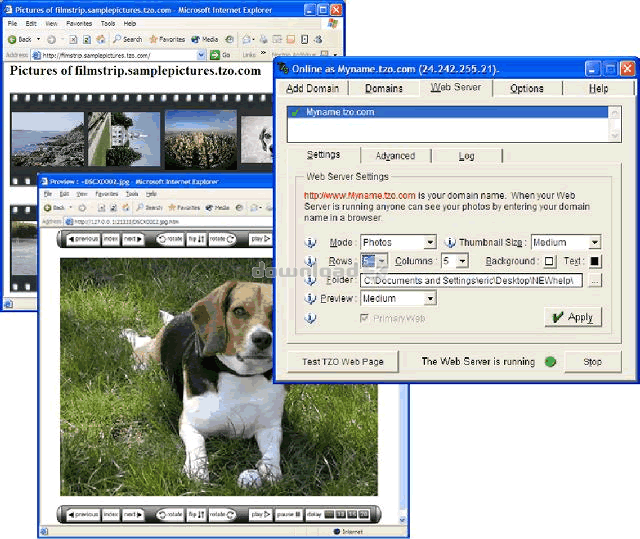
Task: Click info icon beside Folder setting
Action: pyautogui.click(x=310, y=279)
